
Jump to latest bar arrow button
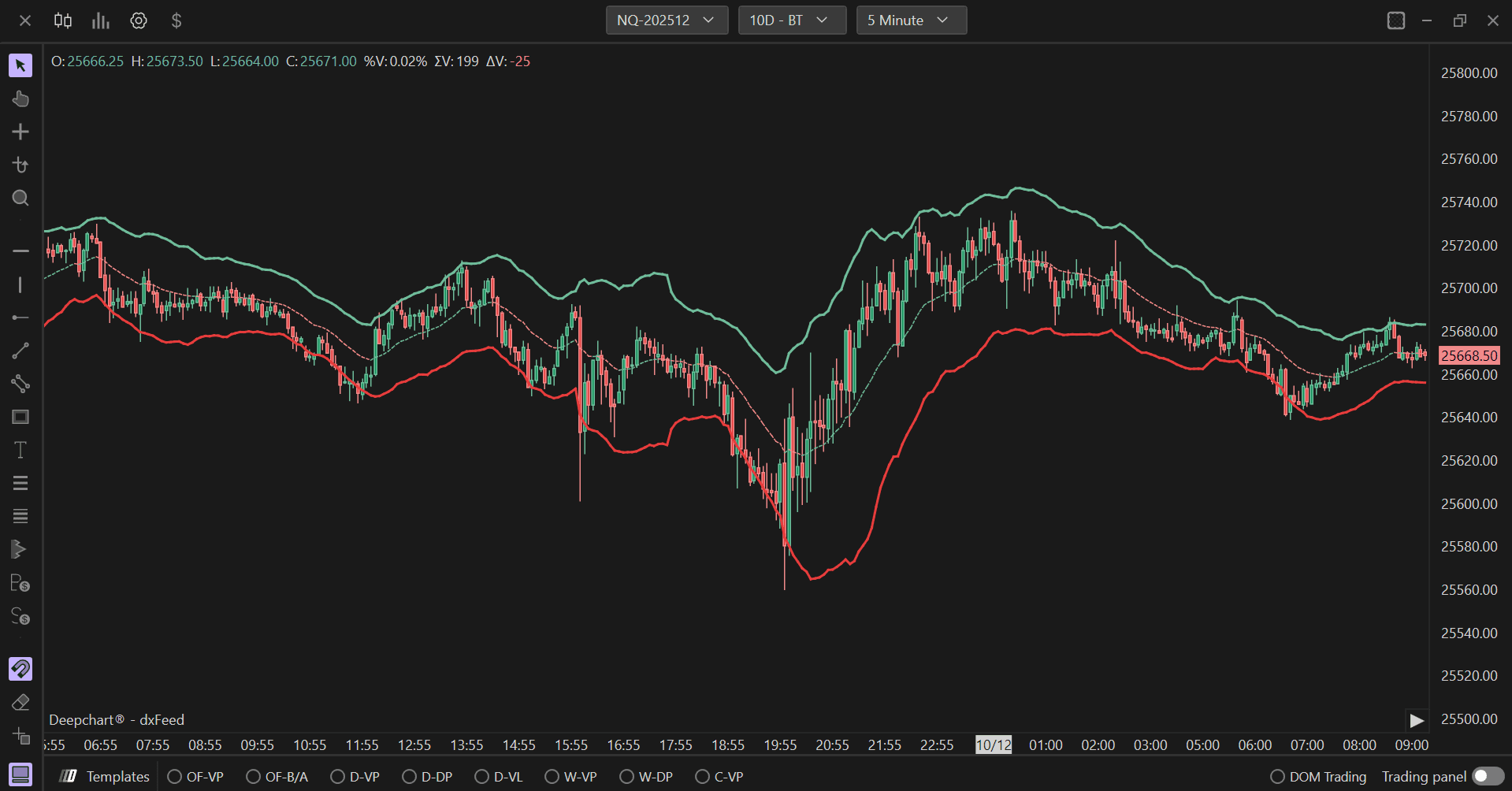pyautogui.click(x=1417, y=721)
